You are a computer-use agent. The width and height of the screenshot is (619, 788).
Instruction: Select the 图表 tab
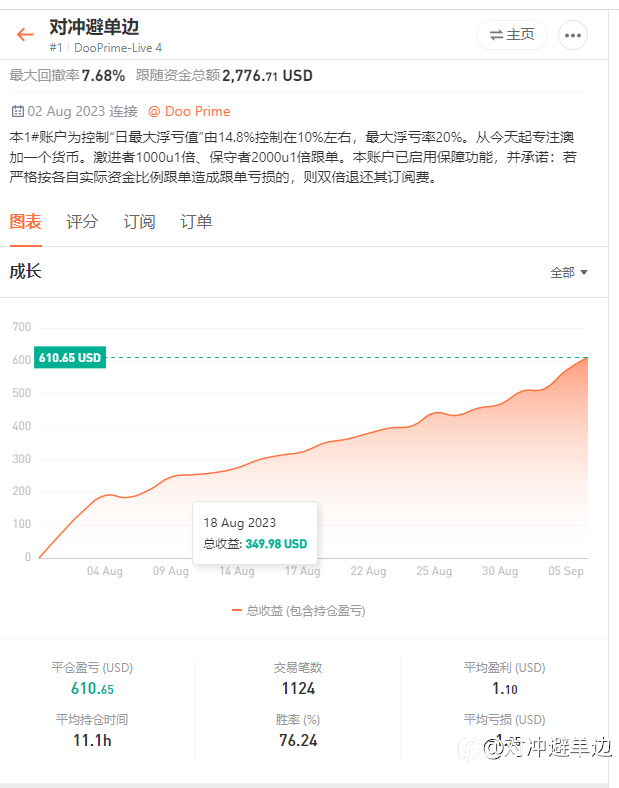click(x=26, y=222)
